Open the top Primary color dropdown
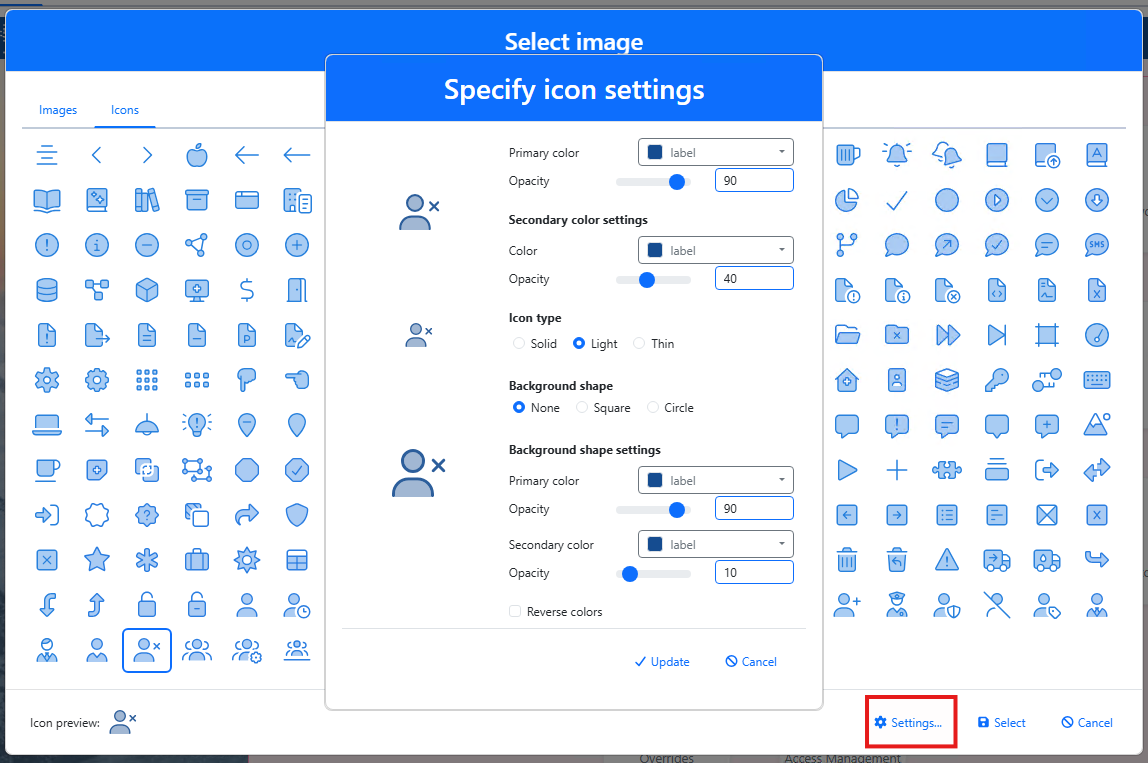The width and height of the screenshot is (1148, 763). pos(716,152)
